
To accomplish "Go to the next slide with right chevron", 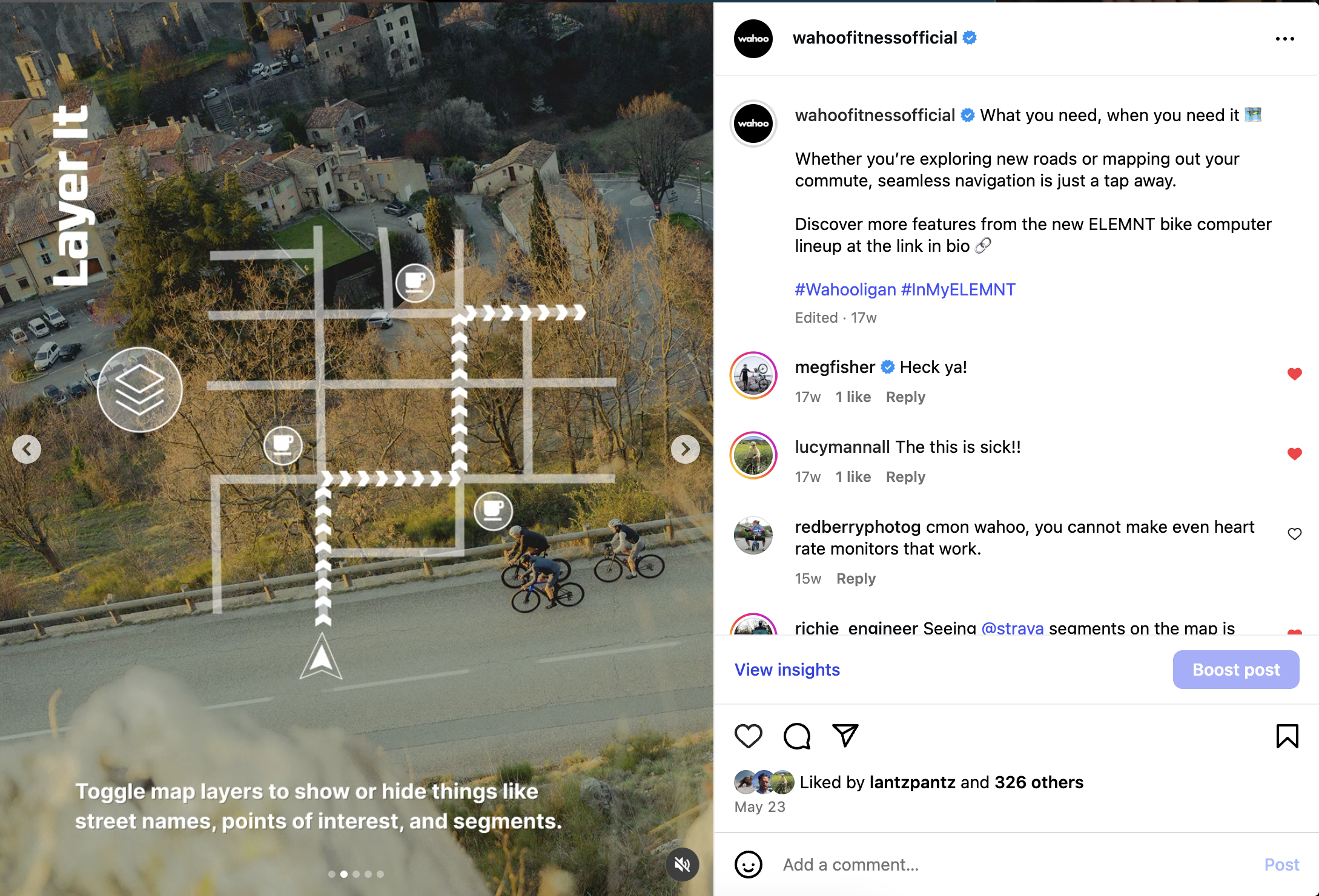I will [x=686, y=449].
